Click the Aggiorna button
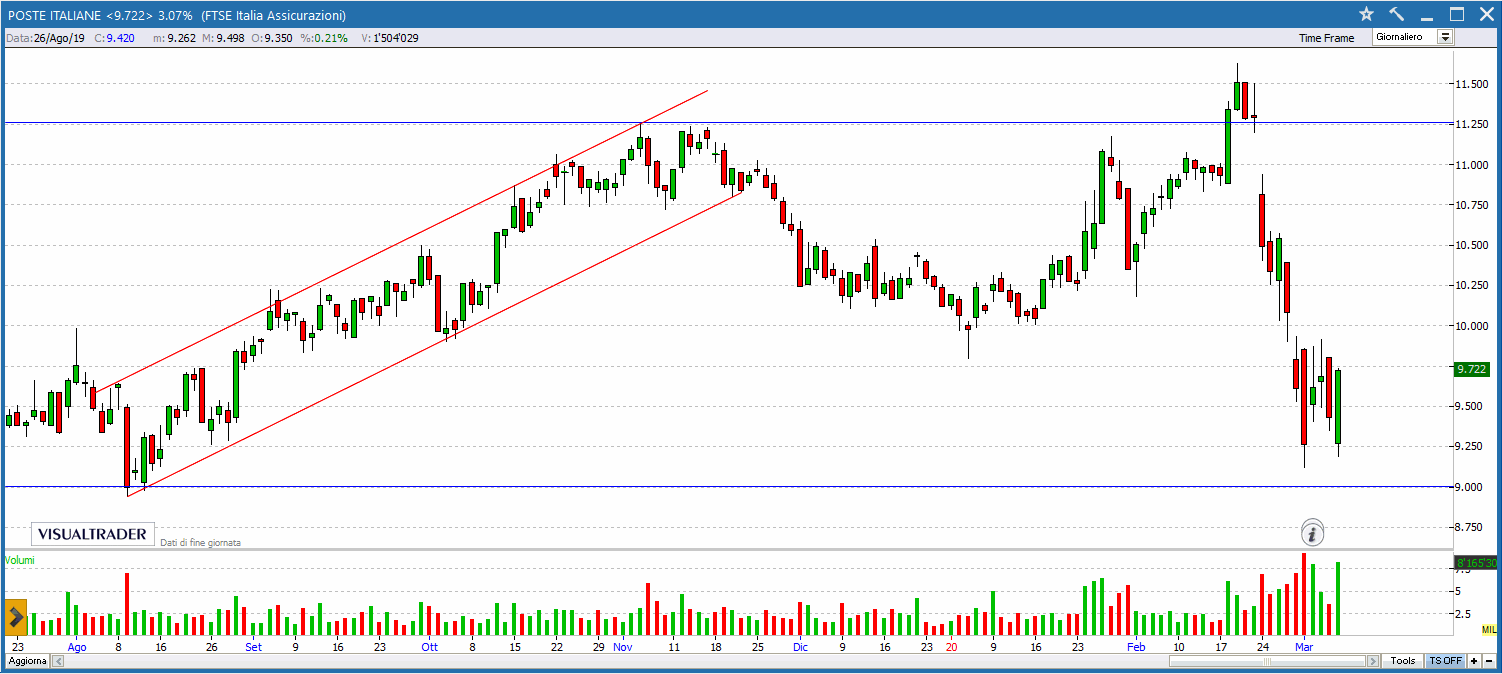This screenshot has height=674, width=1502. pos(27,662)
